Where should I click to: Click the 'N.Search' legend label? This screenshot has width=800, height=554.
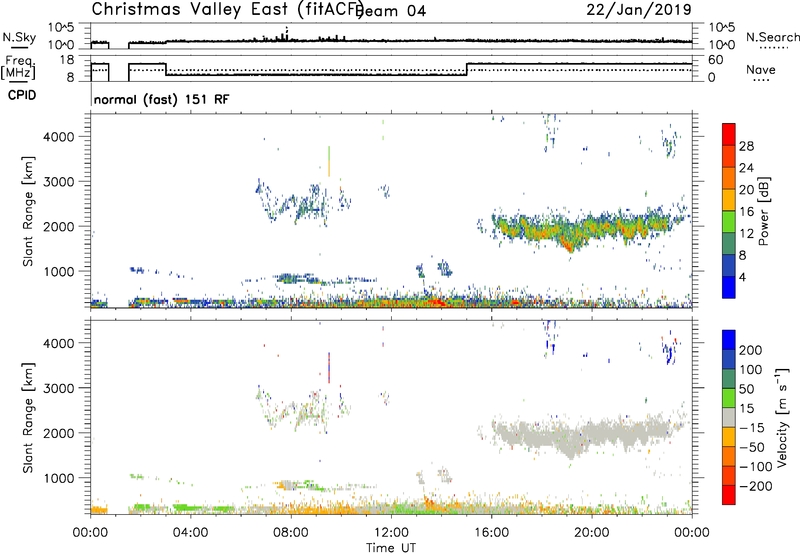tap(772, 37)
